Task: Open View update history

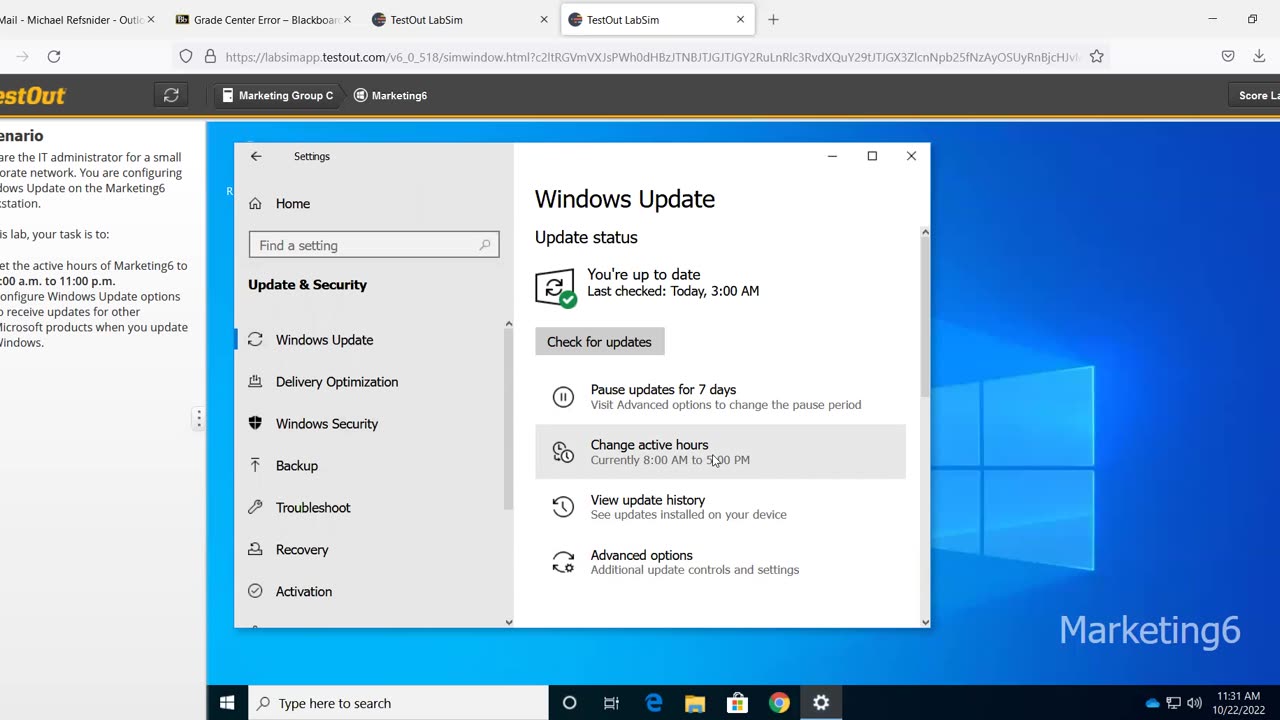Action: click(x=720, y=507)
